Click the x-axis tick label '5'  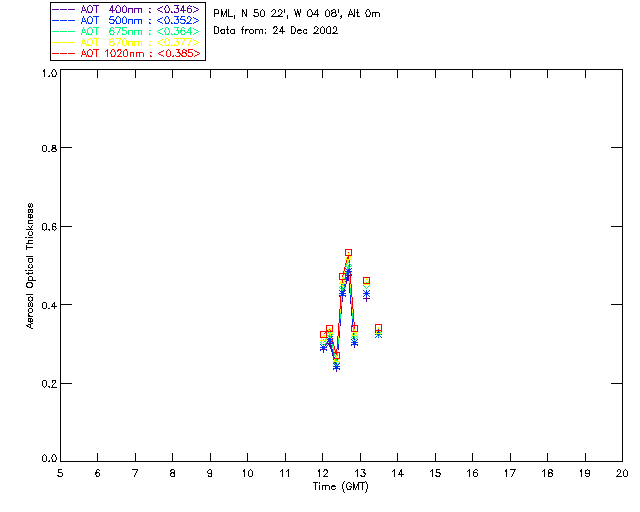pyautogui.click(x=60, y=473)
